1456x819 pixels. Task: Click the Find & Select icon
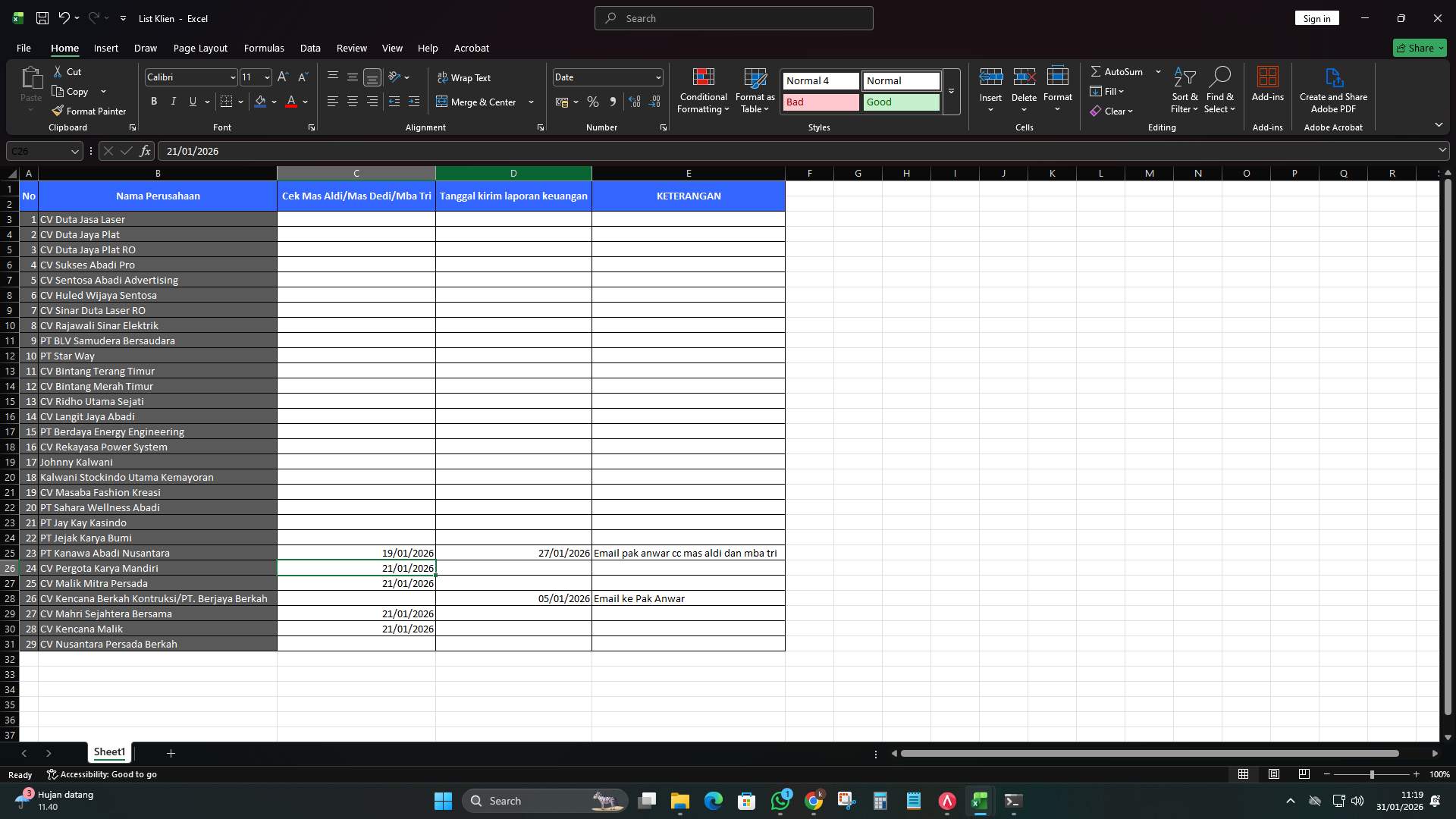1220,91
